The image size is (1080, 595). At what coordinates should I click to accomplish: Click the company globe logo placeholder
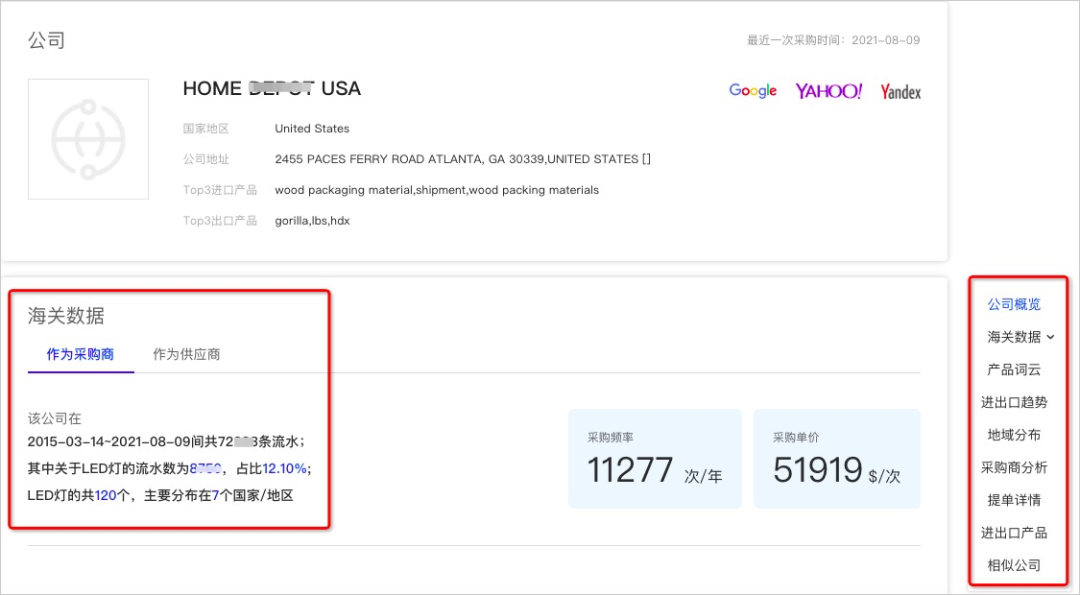click(x=88, y=139)
